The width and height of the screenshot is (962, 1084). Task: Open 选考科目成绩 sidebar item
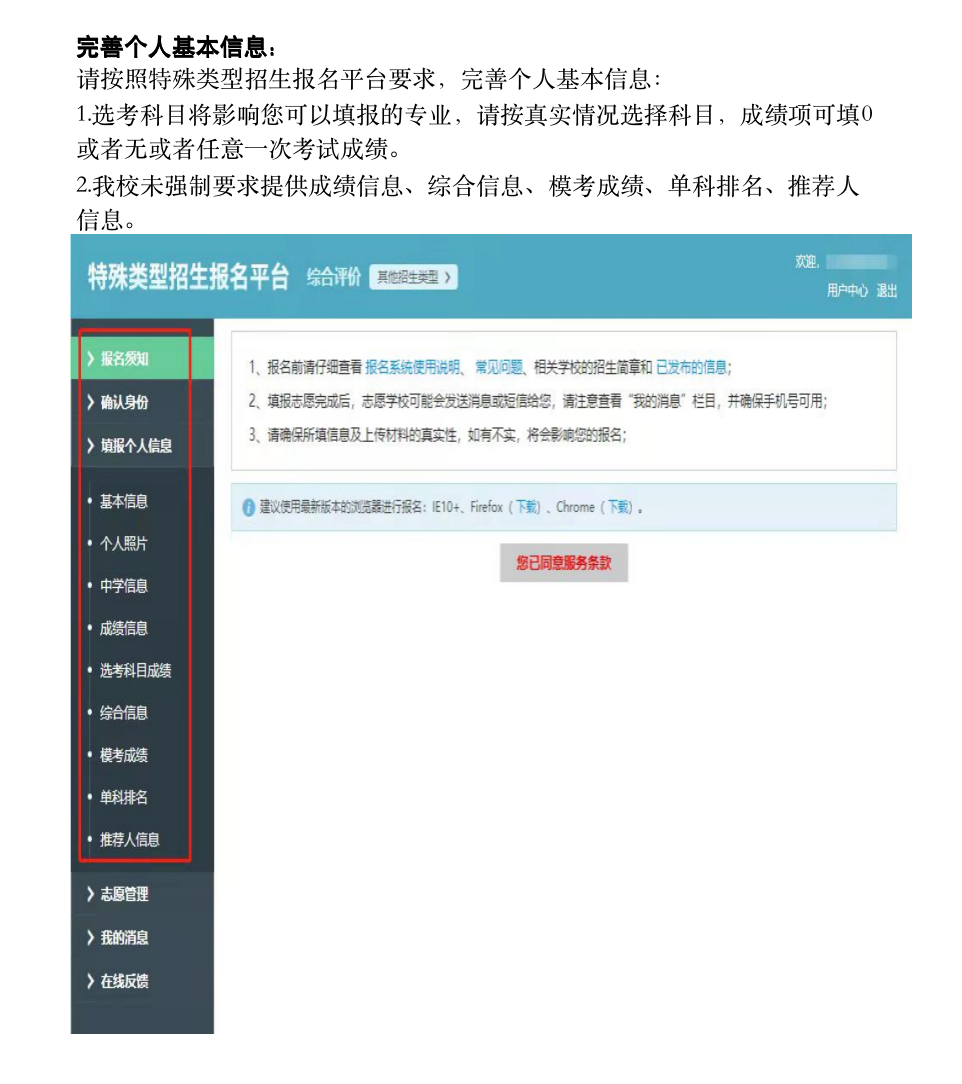pos(135,670)
